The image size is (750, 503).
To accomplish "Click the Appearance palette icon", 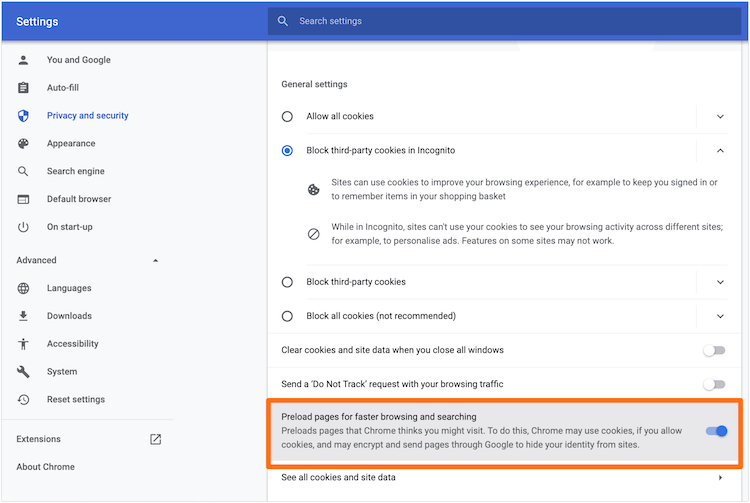I will [23, 144].
